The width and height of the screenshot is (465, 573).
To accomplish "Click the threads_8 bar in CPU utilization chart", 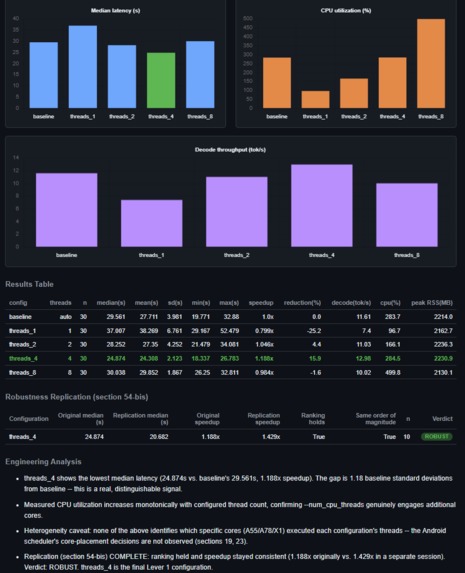I will point(431,64).
